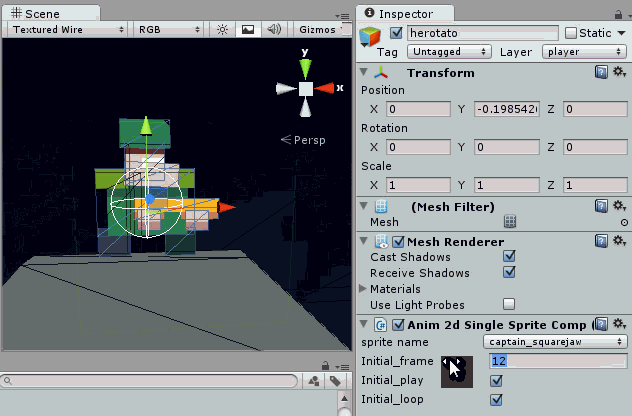Toggle scene lighting sun icon
632x416 pixels.
222,29
